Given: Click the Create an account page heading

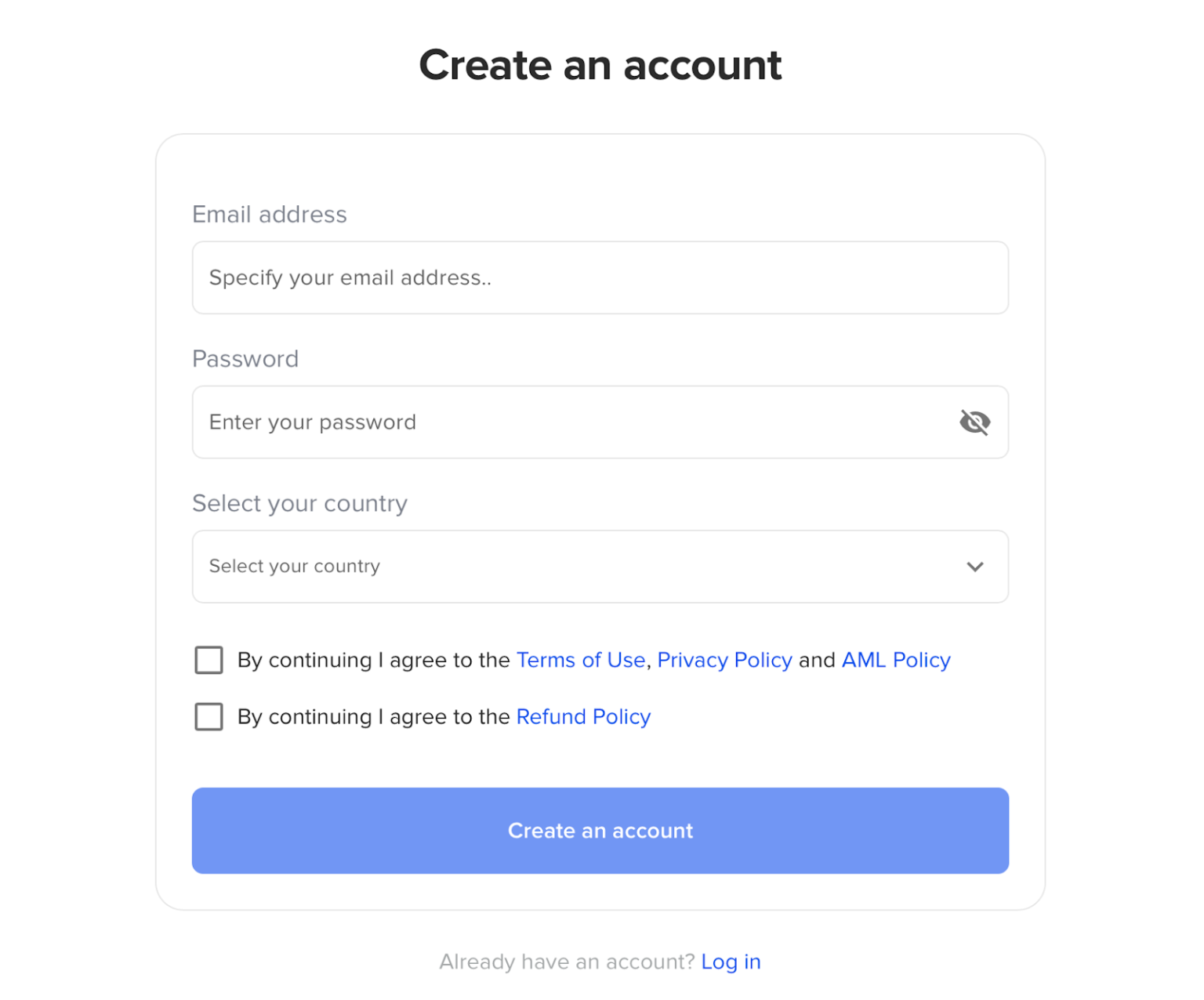Looking at the screenshot, I should pyautogui.click(x=600, y=64).
